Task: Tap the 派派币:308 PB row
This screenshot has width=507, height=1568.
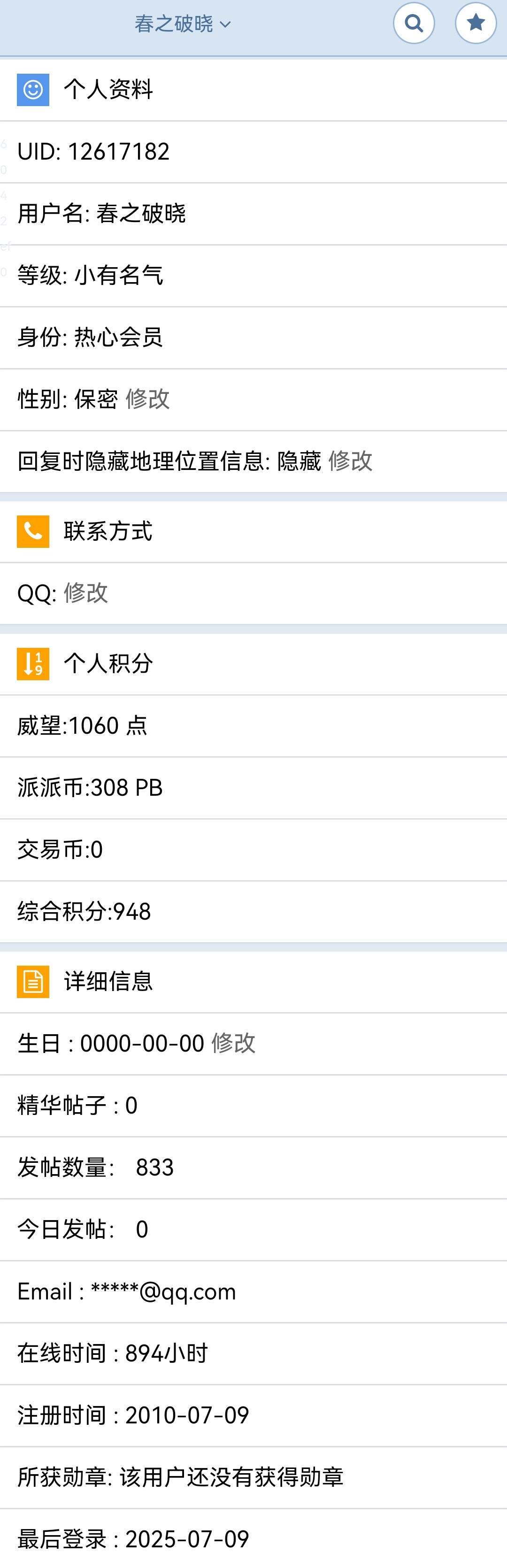Action: [x=253, y=788]
